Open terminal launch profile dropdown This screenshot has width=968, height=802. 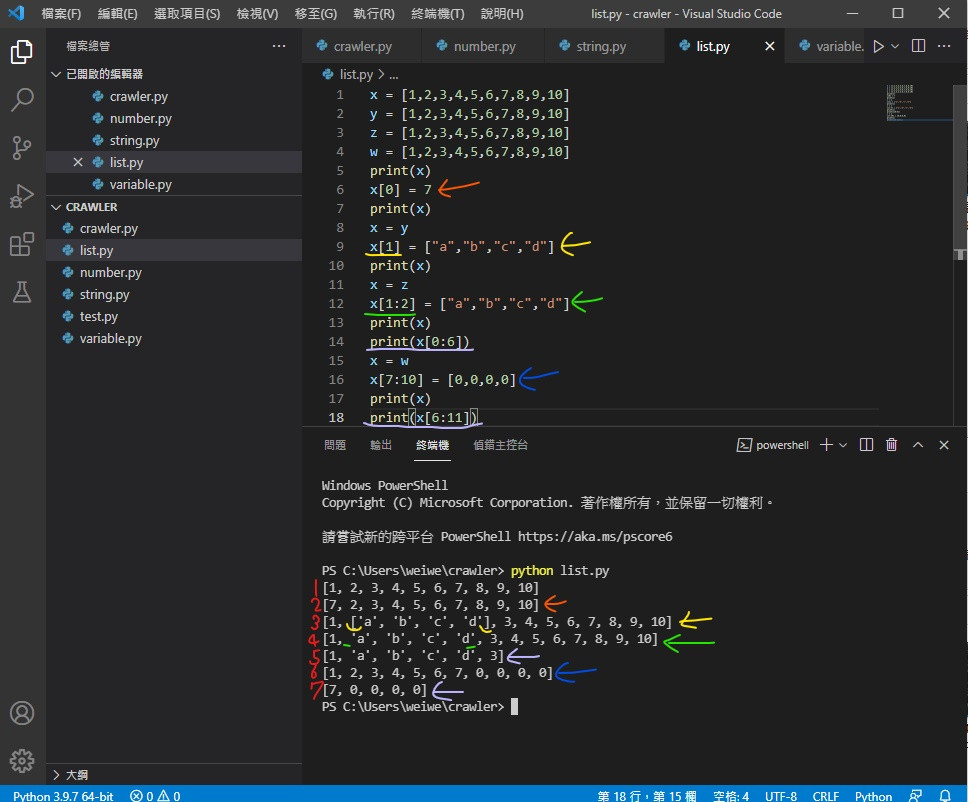tap(843, 445)
